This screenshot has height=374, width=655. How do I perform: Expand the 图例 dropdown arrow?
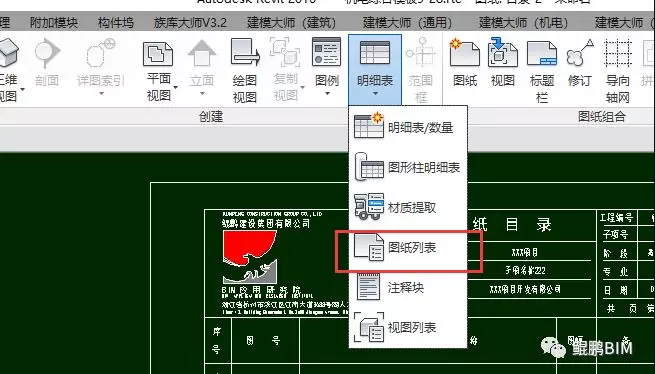pyautogui.click(x=327, y=94)
